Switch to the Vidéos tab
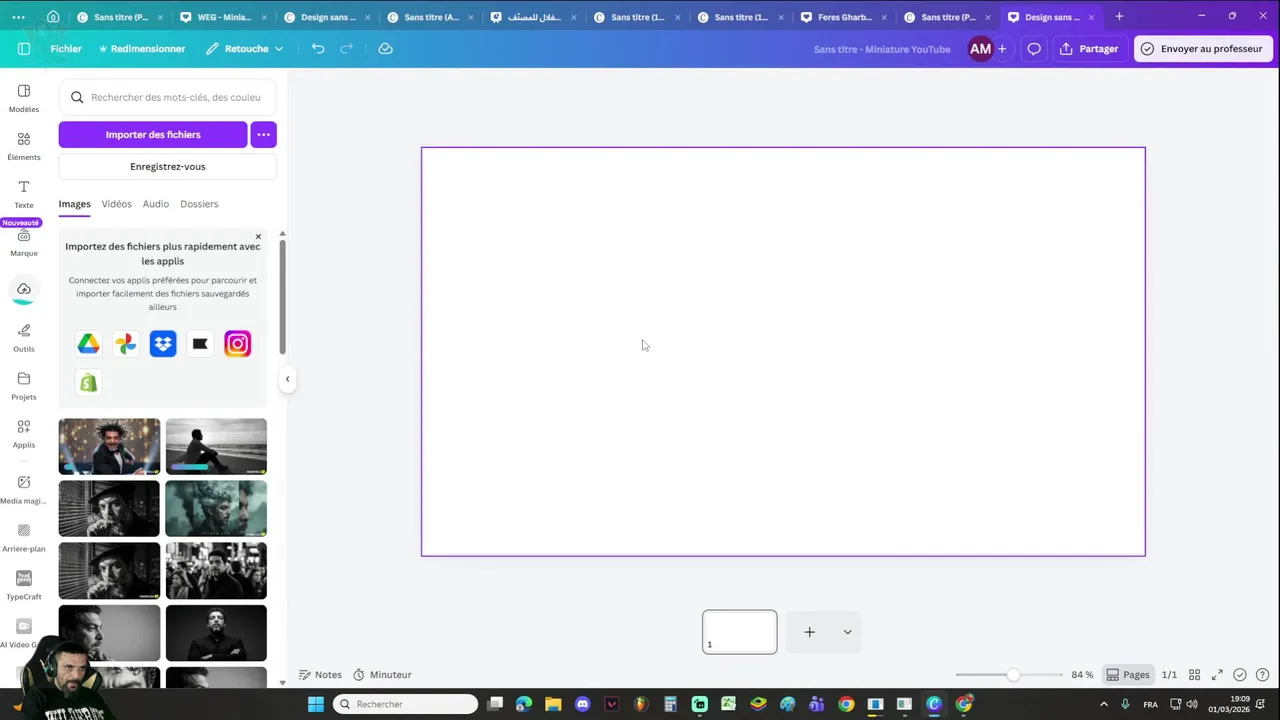Image resolution: width=1280 pixels, height=720 pixels. [116, 204]
